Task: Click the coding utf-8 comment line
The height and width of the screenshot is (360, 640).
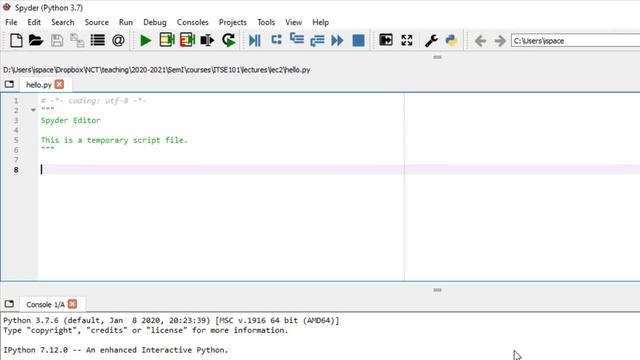Action: click(x=93, y=101)
